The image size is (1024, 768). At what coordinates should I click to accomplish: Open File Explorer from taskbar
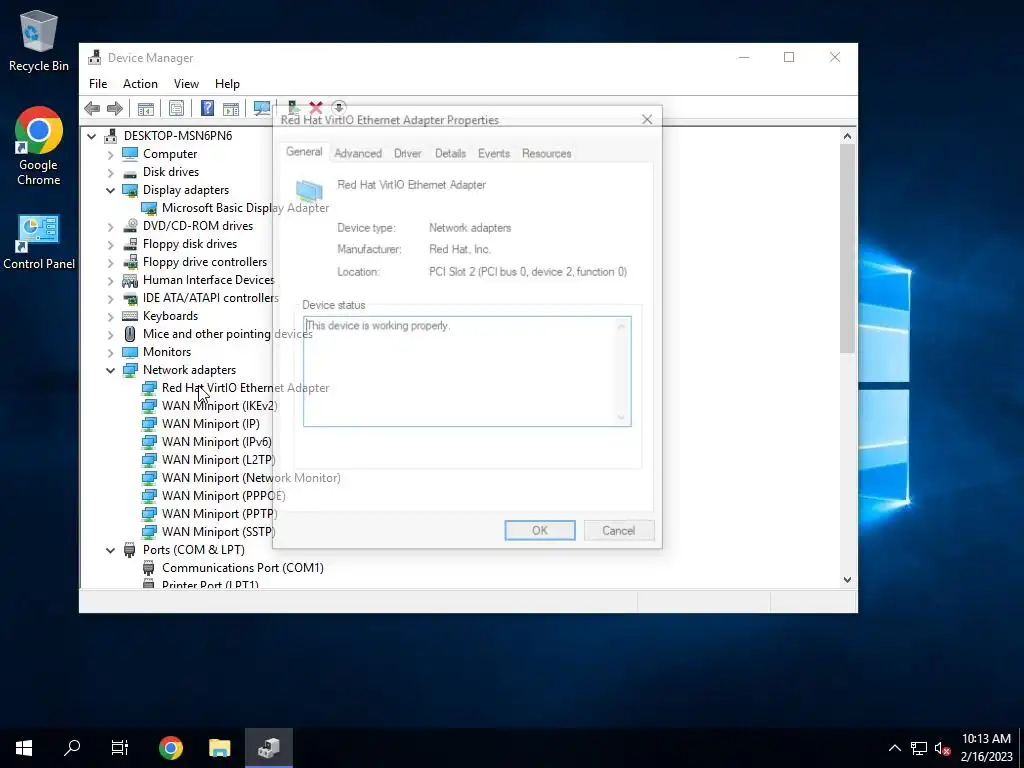coord(219,748)
